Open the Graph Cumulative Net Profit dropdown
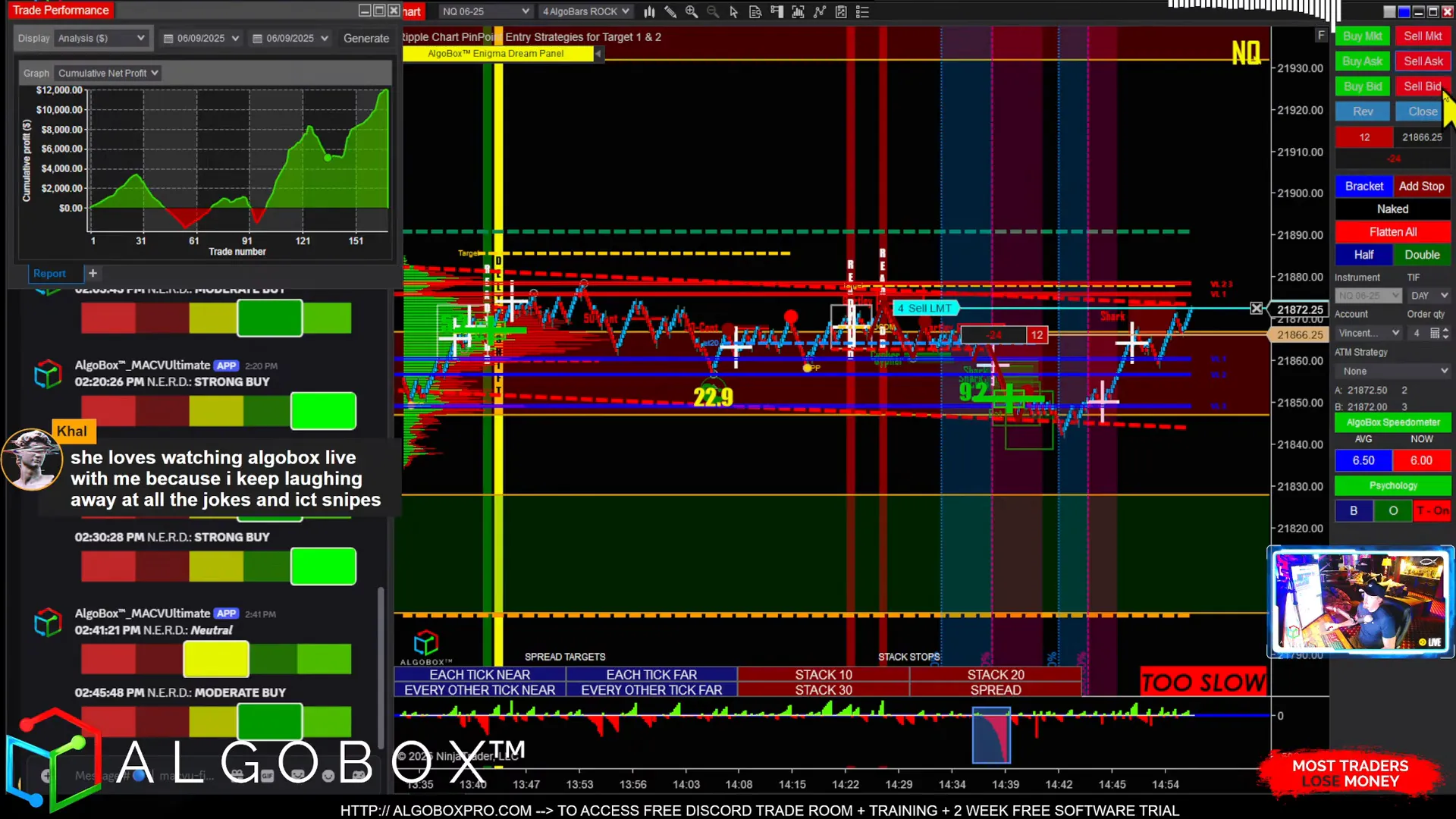 point(108,73)
